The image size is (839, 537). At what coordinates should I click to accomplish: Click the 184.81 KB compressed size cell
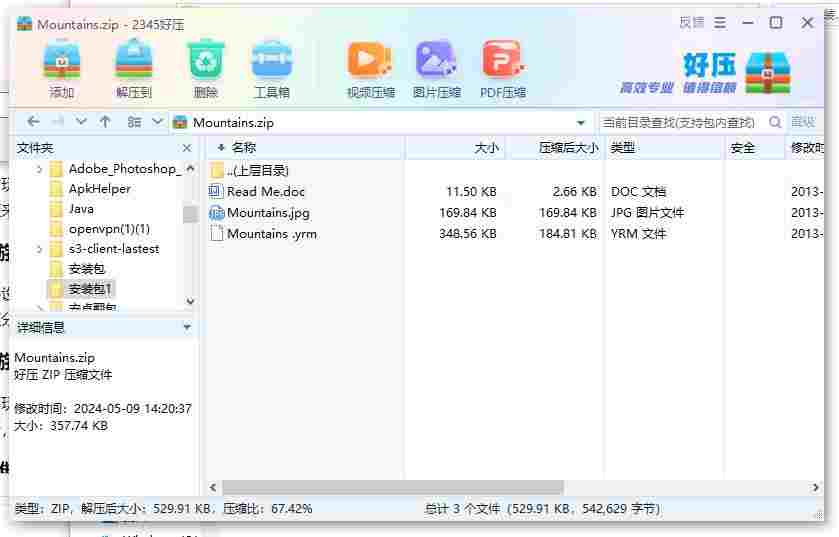[x=567, y=234]
